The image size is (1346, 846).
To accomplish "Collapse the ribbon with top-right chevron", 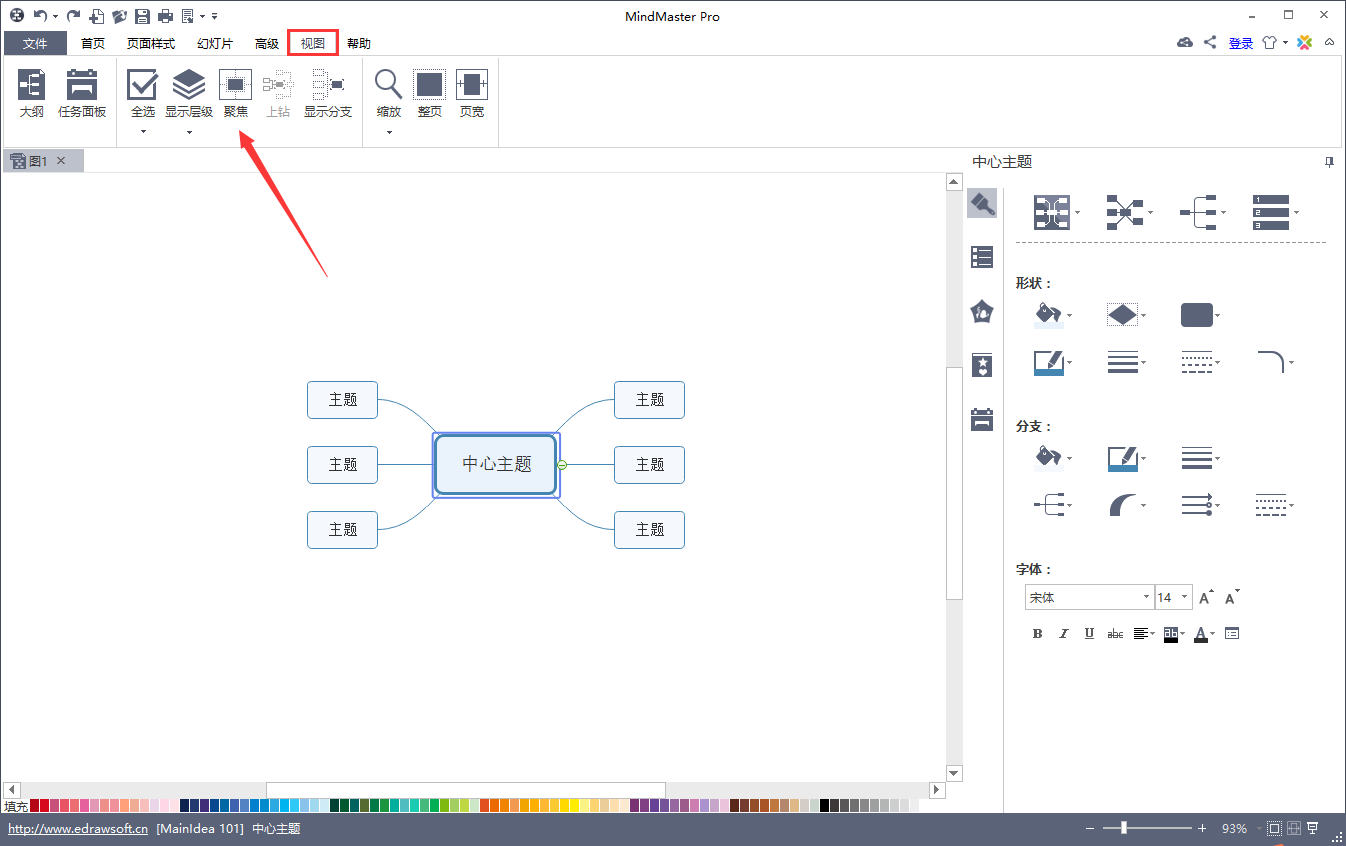I will (1329, 43).
